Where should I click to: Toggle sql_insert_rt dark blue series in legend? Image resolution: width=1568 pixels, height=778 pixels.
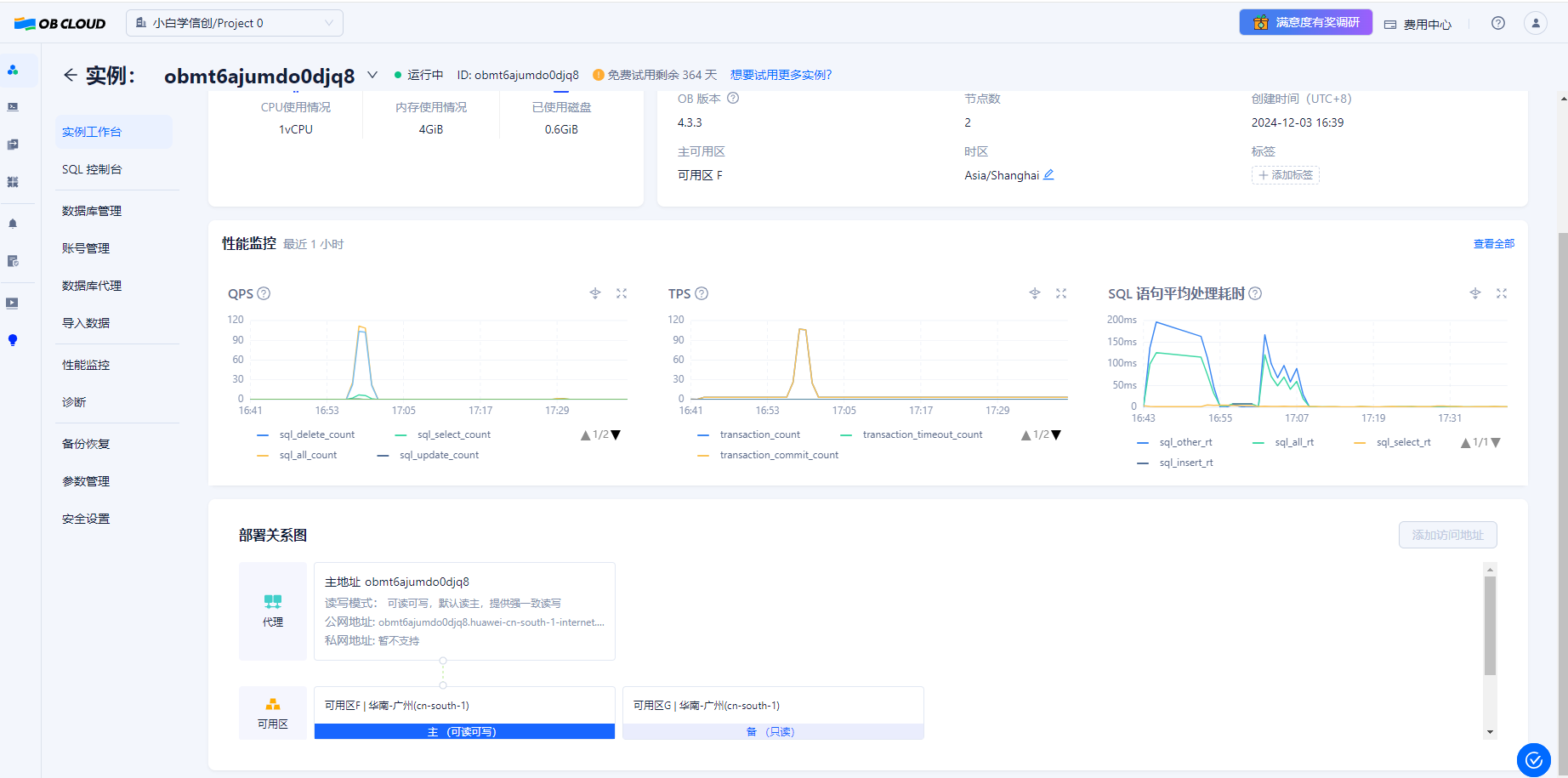pyautogui.click(x=1175, y=463)
